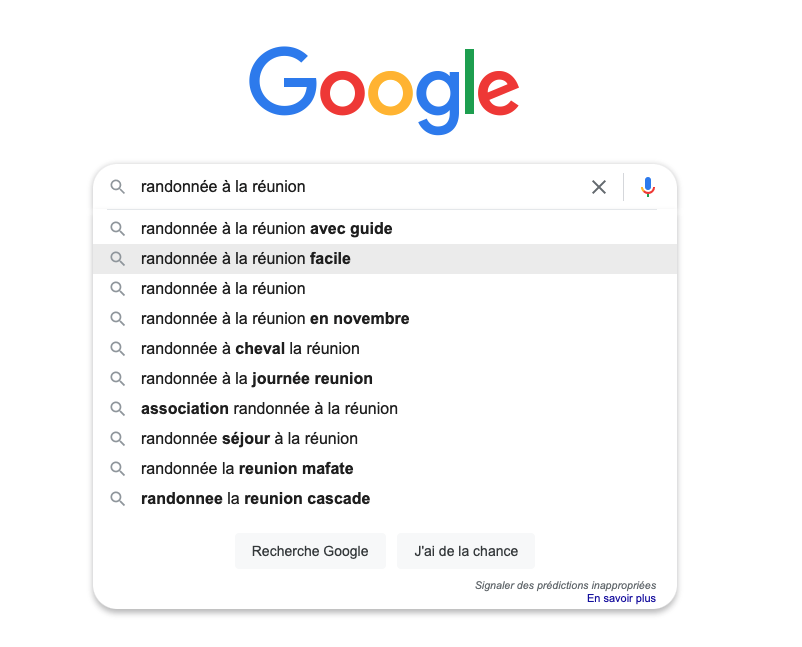802x647 pixels.
Task: Click the Google logo
Action: coord(384,91)
